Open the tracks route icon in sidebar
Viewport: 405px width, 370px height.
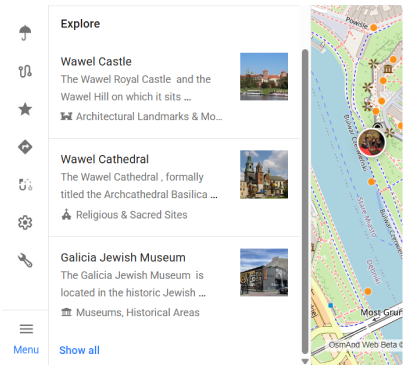(25, 71)
